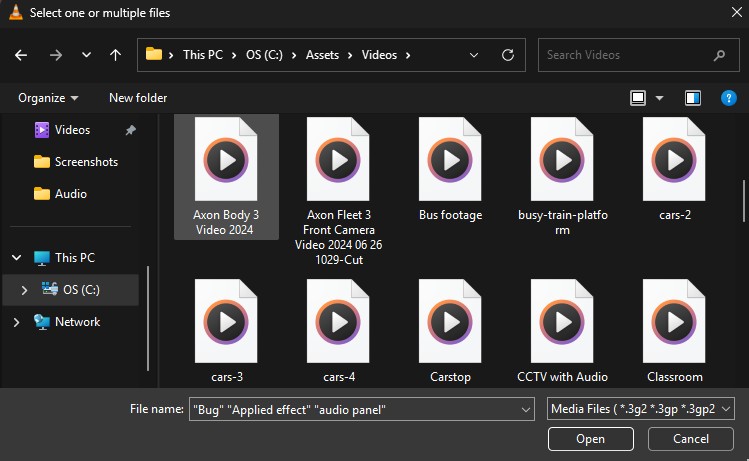The height and width of the screenshot is (461, 749).
Task: Select Axon Body 3 Video 2024 file
Action: 226,177
